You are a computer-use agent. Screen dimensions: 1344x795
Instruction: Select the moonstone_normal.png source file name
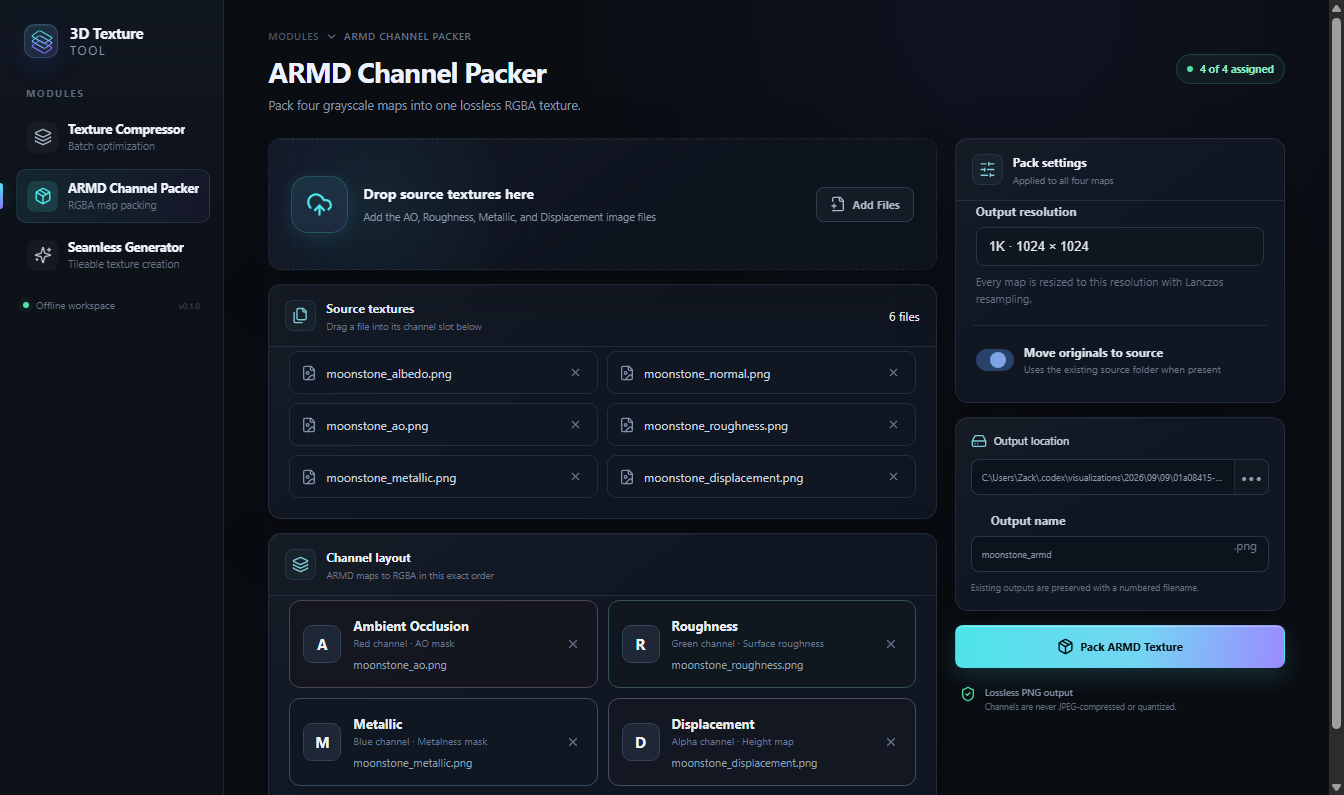click(707, 374)
